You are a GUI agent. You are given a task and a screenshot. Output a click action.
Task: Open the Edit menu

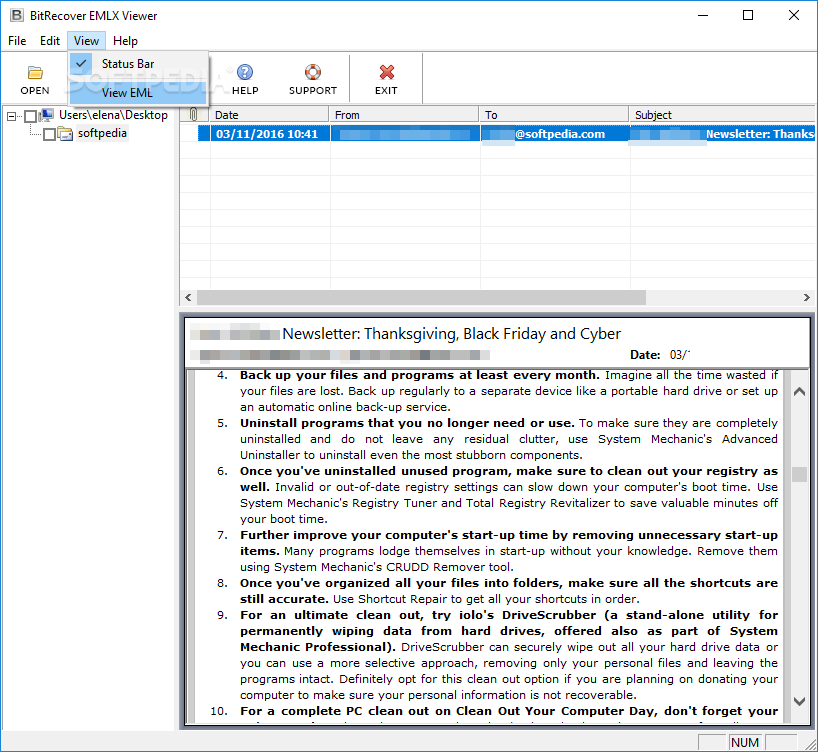[x=50, y=41]
